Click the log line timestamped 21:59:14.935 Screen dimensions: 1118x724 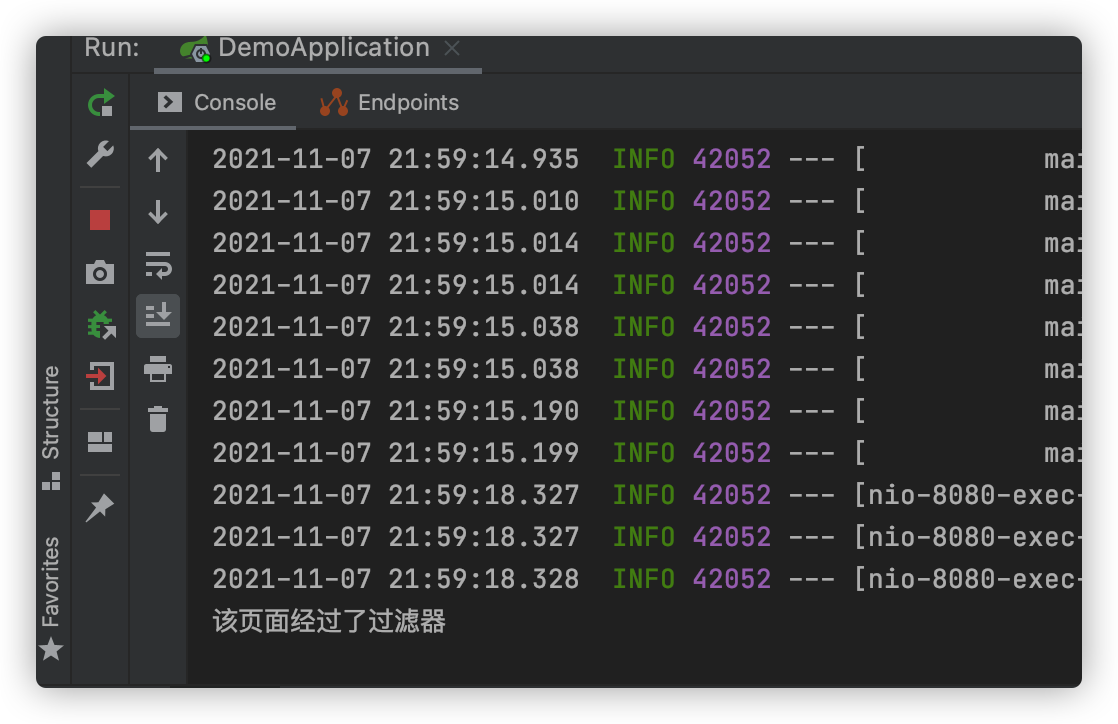(646, 159)
